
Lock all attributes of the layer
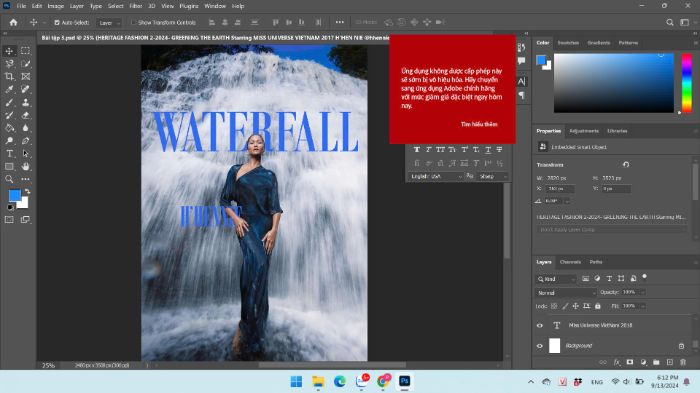coord(597,306)
